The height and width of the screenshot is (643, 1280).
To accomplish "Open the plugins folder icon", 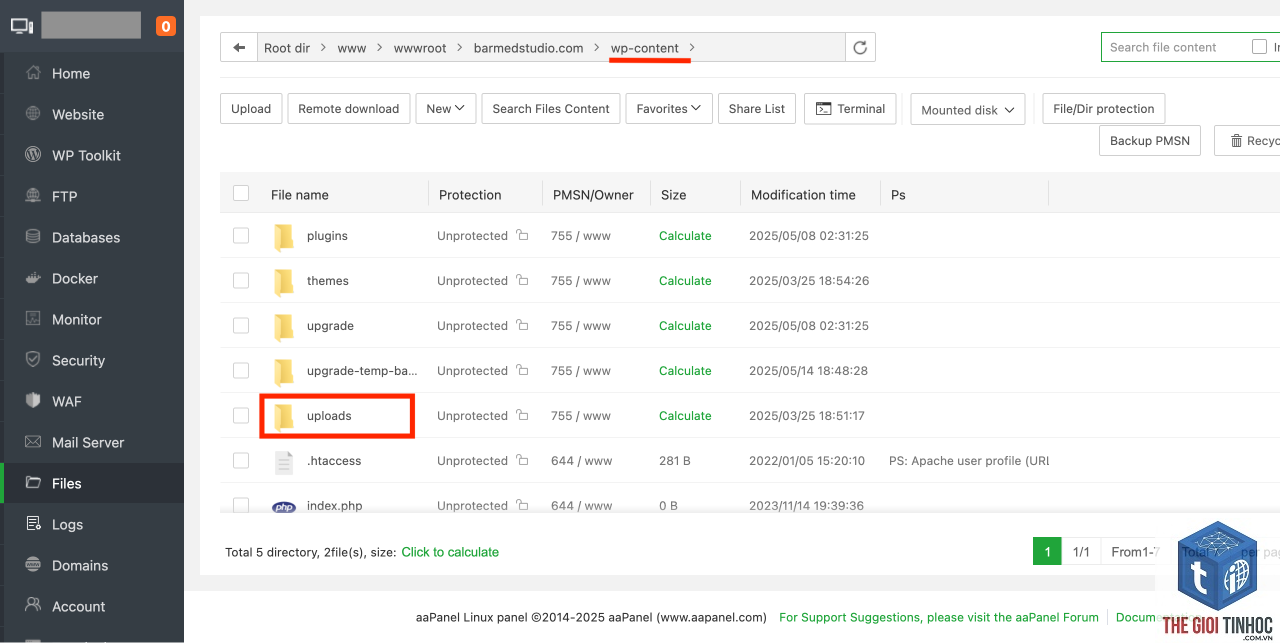I will pyautogui.click(x=284, y=236).
